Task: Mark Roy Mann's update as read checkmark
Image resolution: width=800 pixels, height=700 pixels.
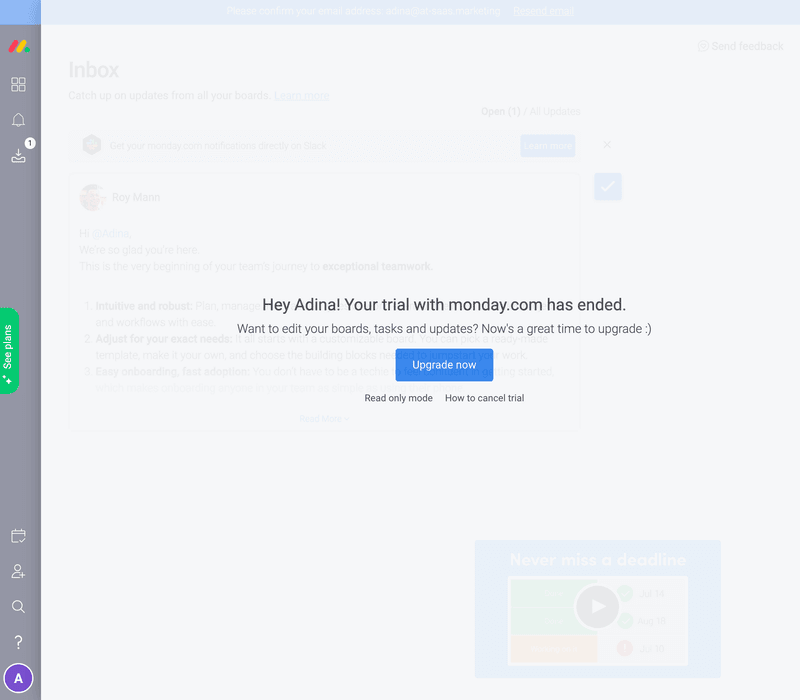Action: (608, 186)
